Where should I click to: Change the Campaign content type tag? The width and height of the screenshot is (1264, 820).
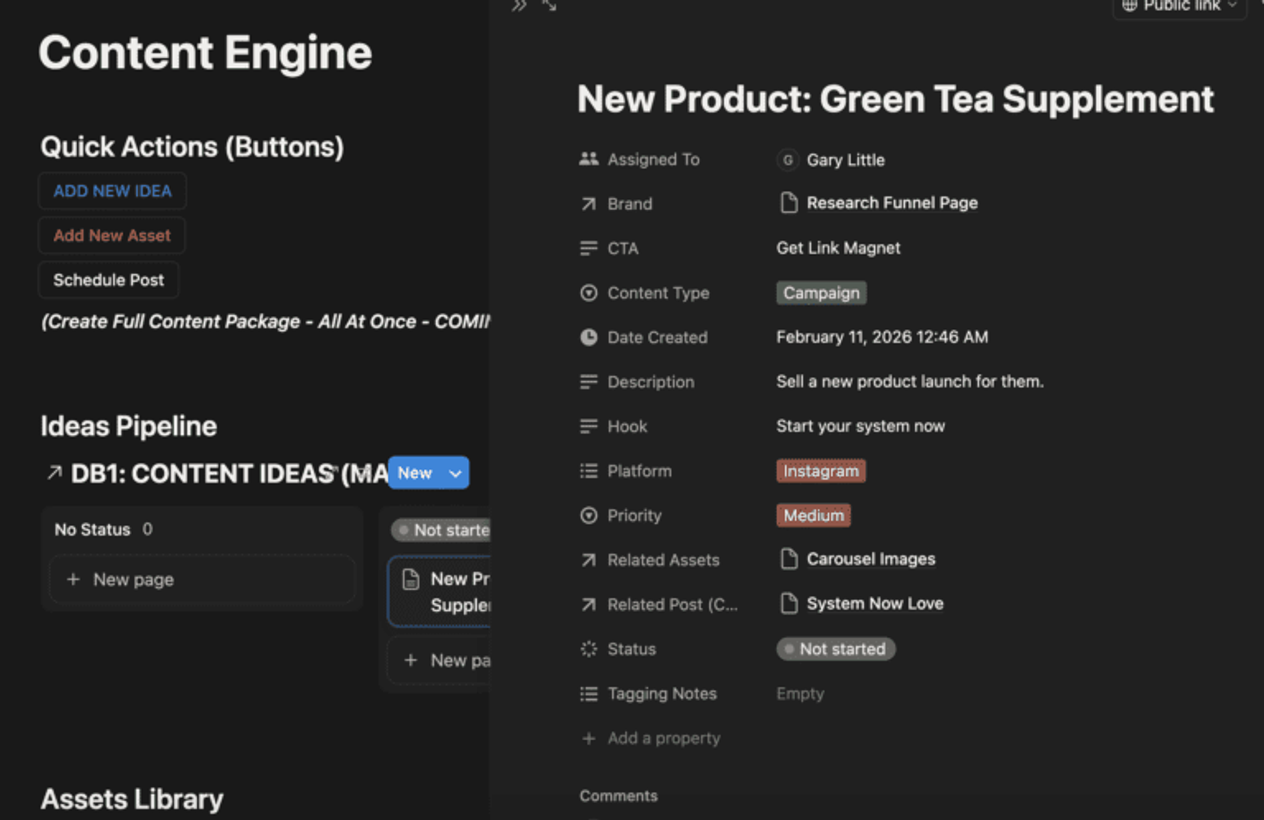coord(821,293)
